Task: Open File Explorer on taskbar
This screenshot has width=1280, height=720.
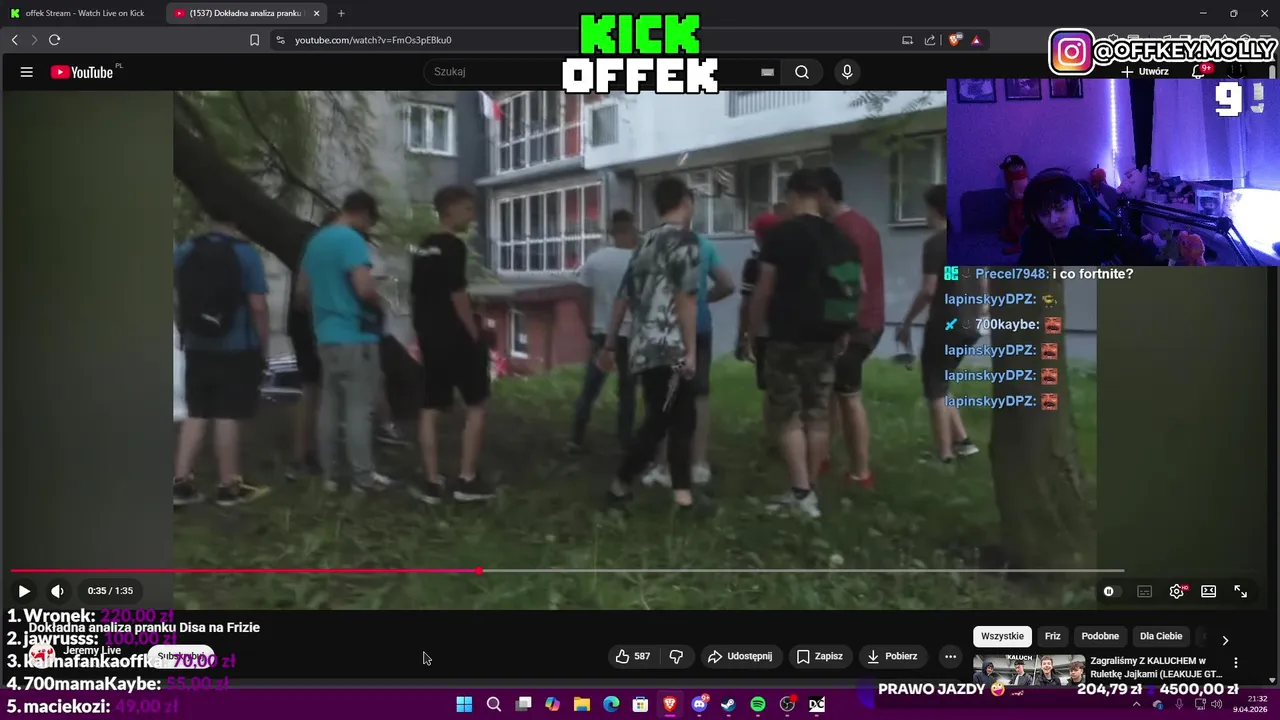Action: [582, 705]
